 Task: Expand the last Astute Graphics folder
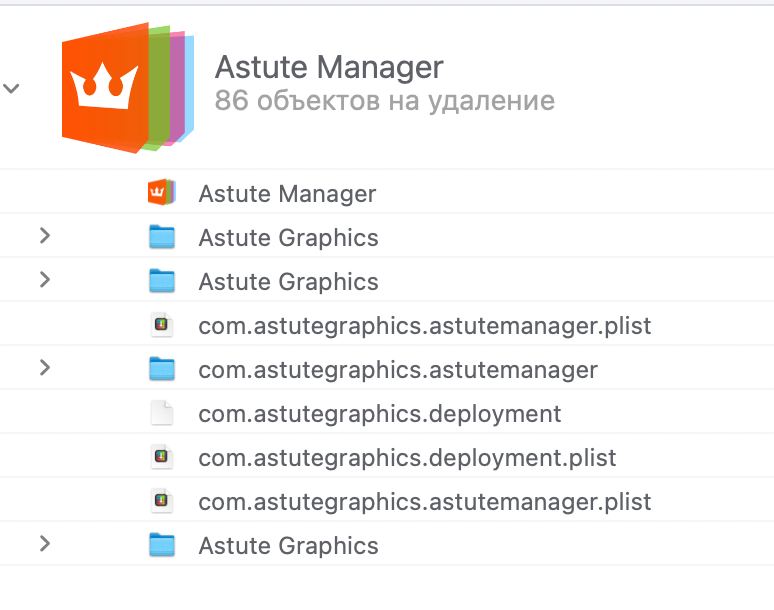click(x=45, y=543)
